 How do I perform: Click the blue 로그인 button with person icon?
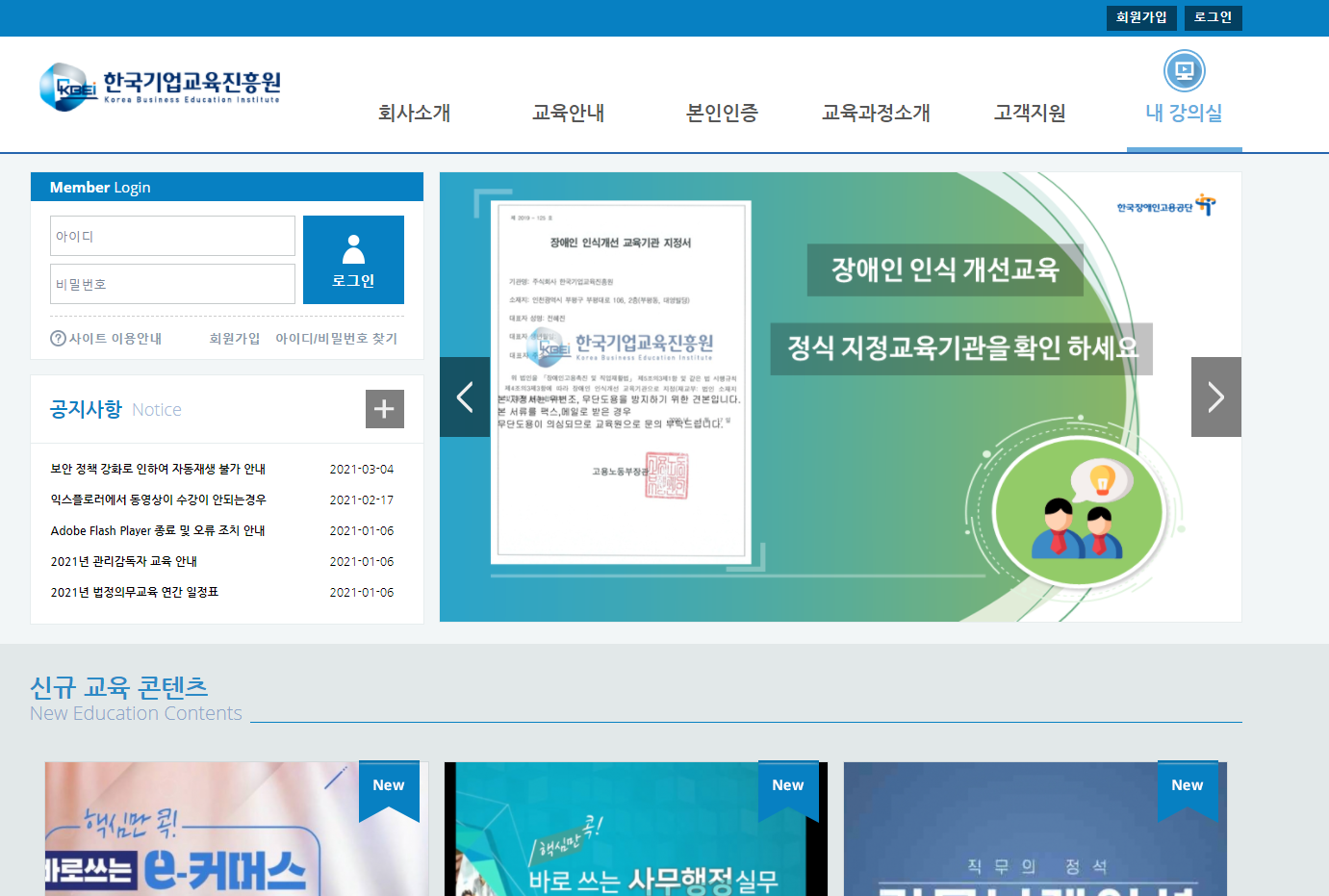353,260
